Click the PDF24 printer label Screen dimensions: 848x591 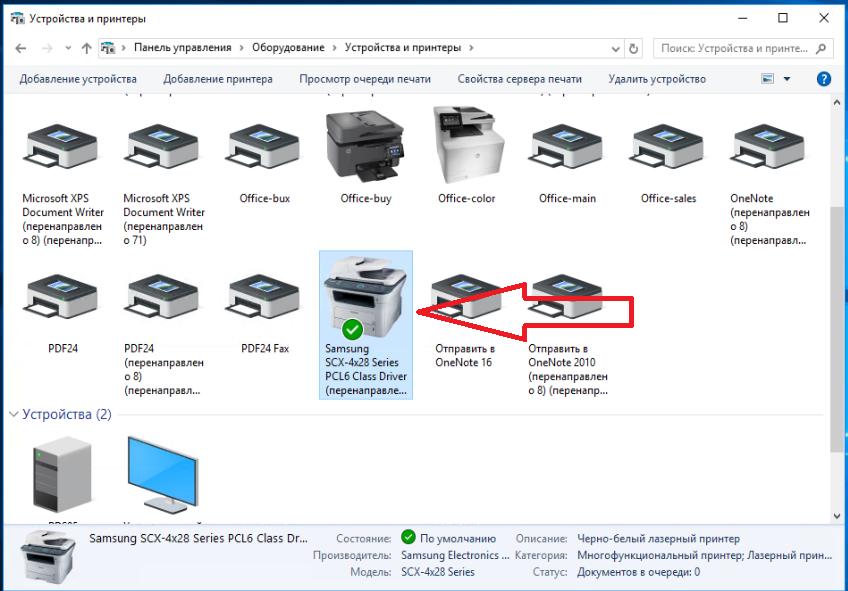(63, 349)
